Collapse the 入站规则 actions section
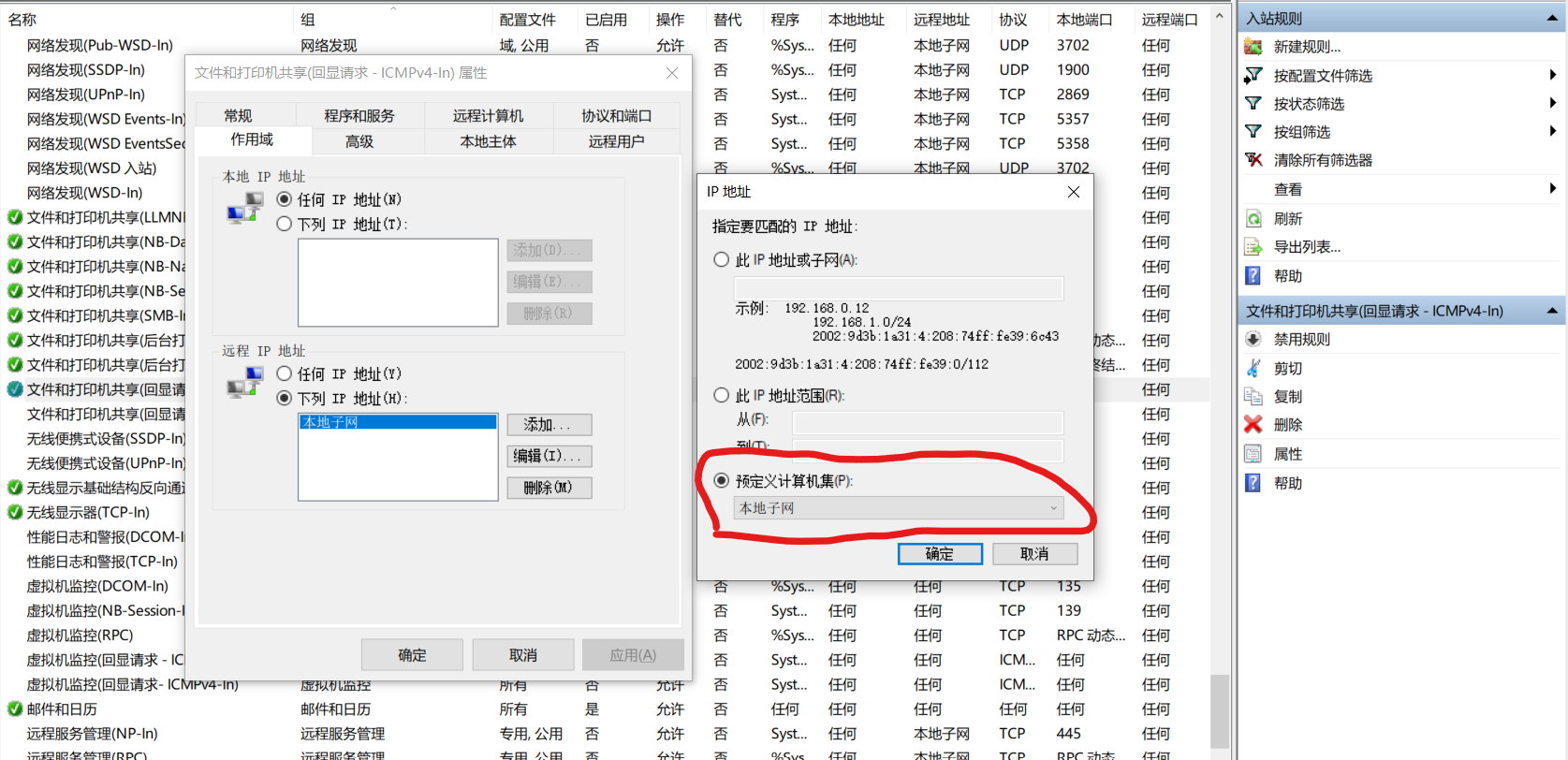 1552,19
